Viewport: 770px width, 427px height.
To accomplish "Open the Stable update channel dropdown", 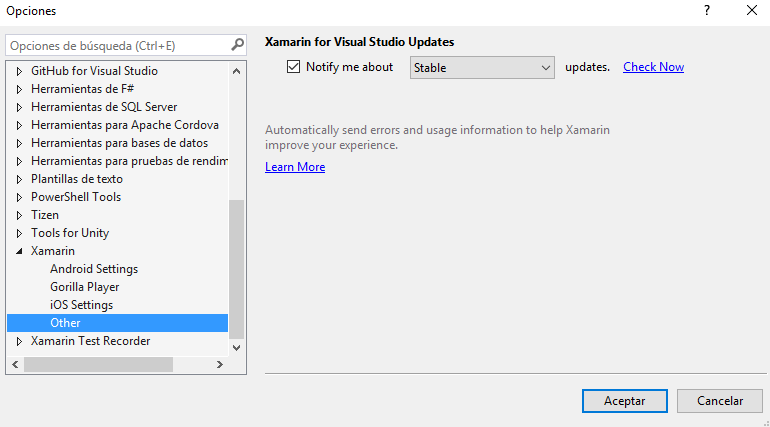I will coord(482,68).
